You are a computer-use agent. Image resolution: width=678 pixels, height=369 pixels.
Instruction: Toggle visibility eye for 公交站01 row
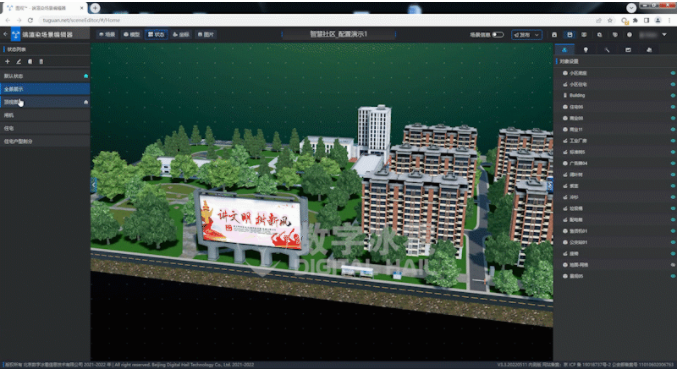[x=673, y=242]
